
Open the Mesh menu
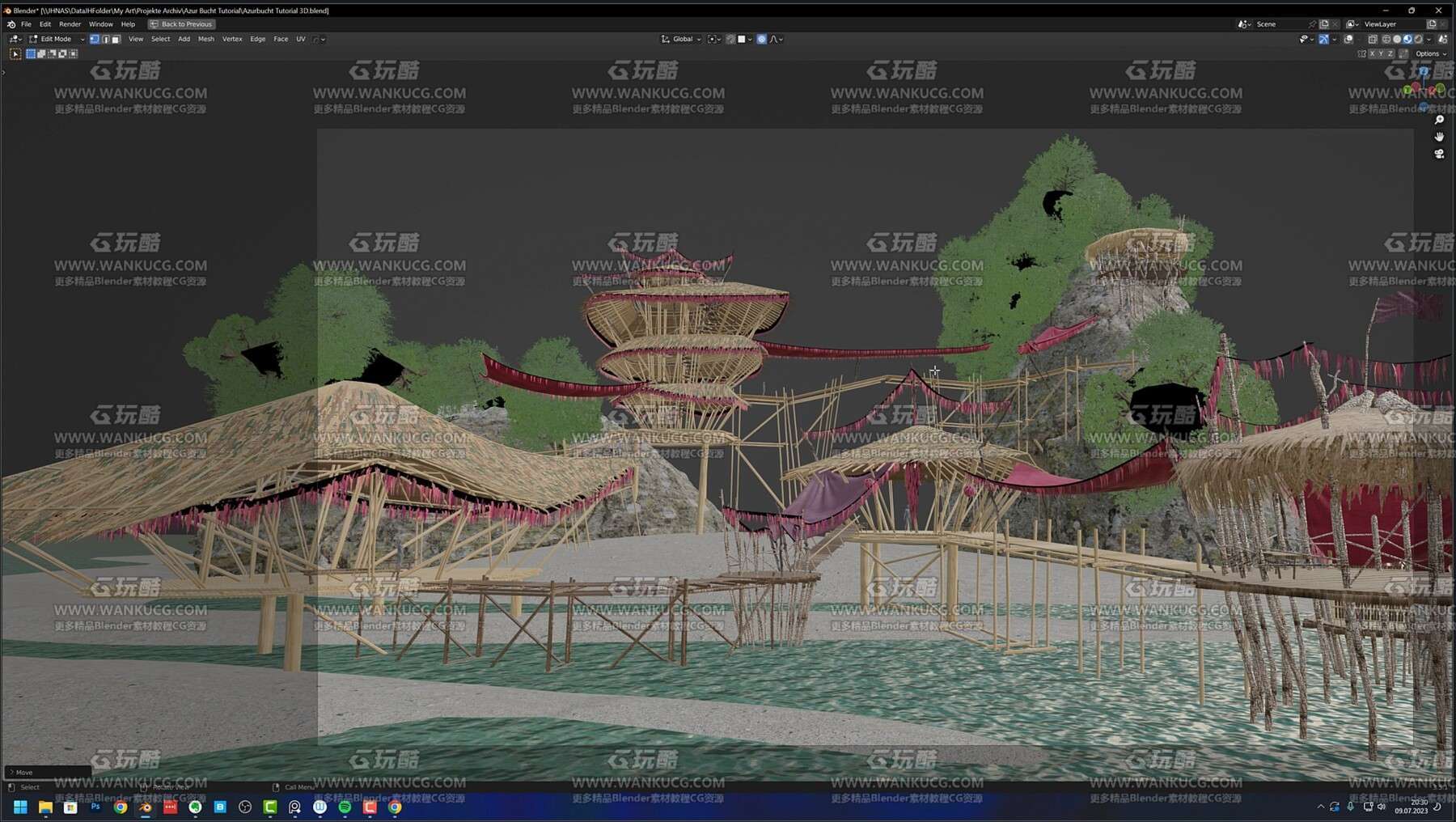[206, 39]
